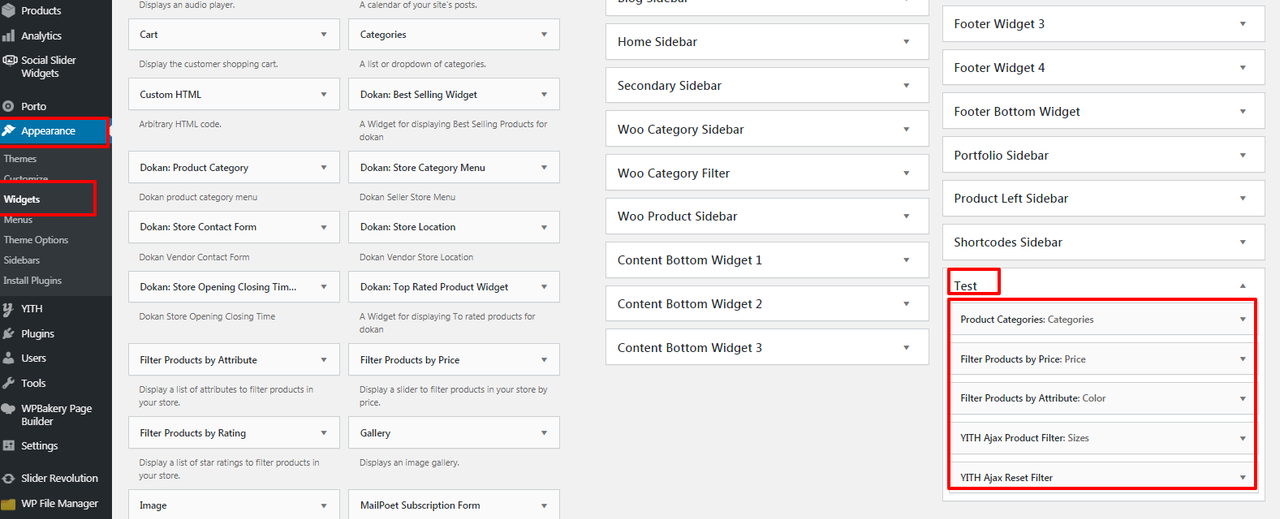Collapse the Test sidebar area
This screenshot has width=1280, height=519.
click(x=1243, y=286)
